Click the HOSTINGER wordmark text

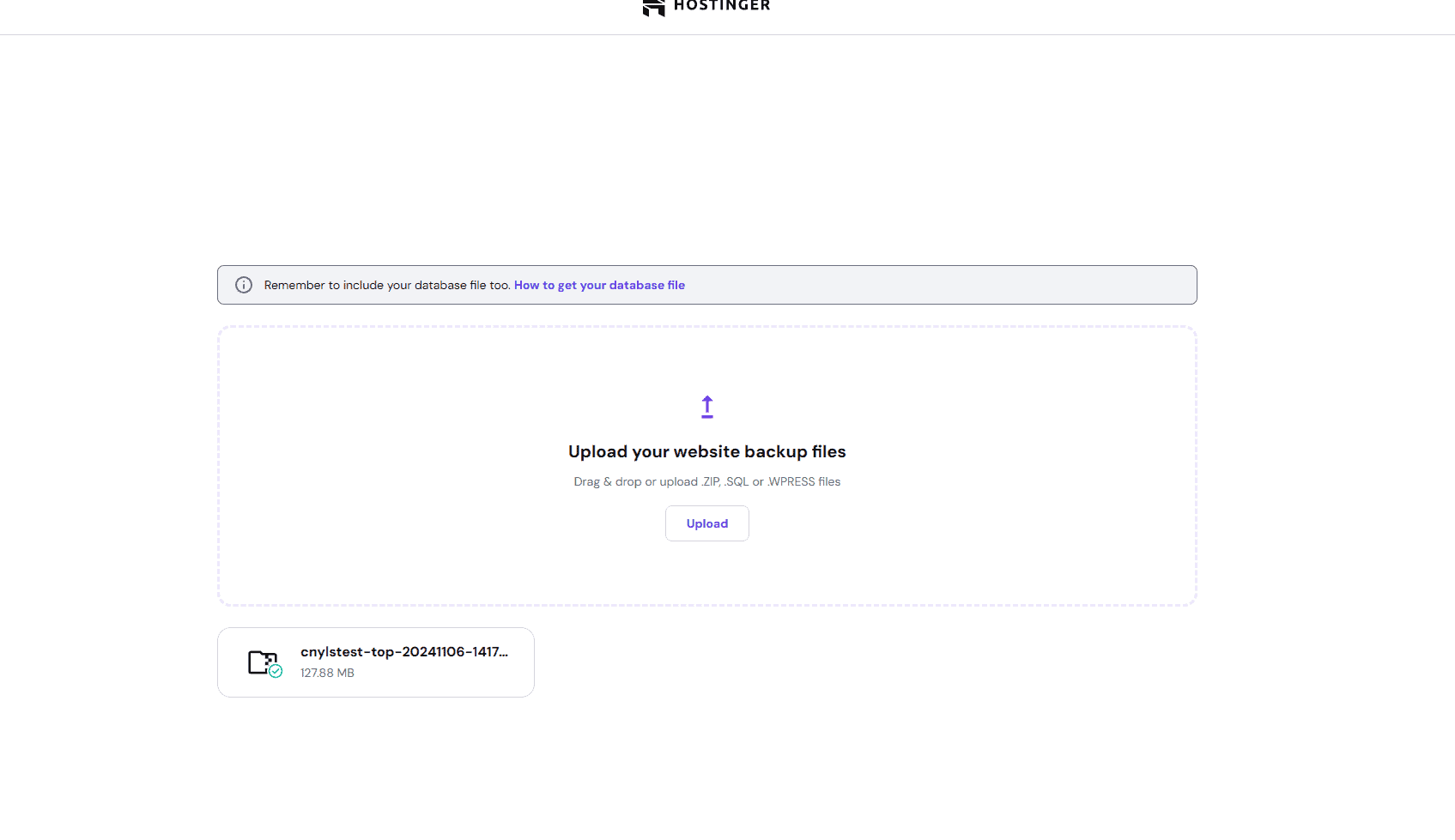722,6
